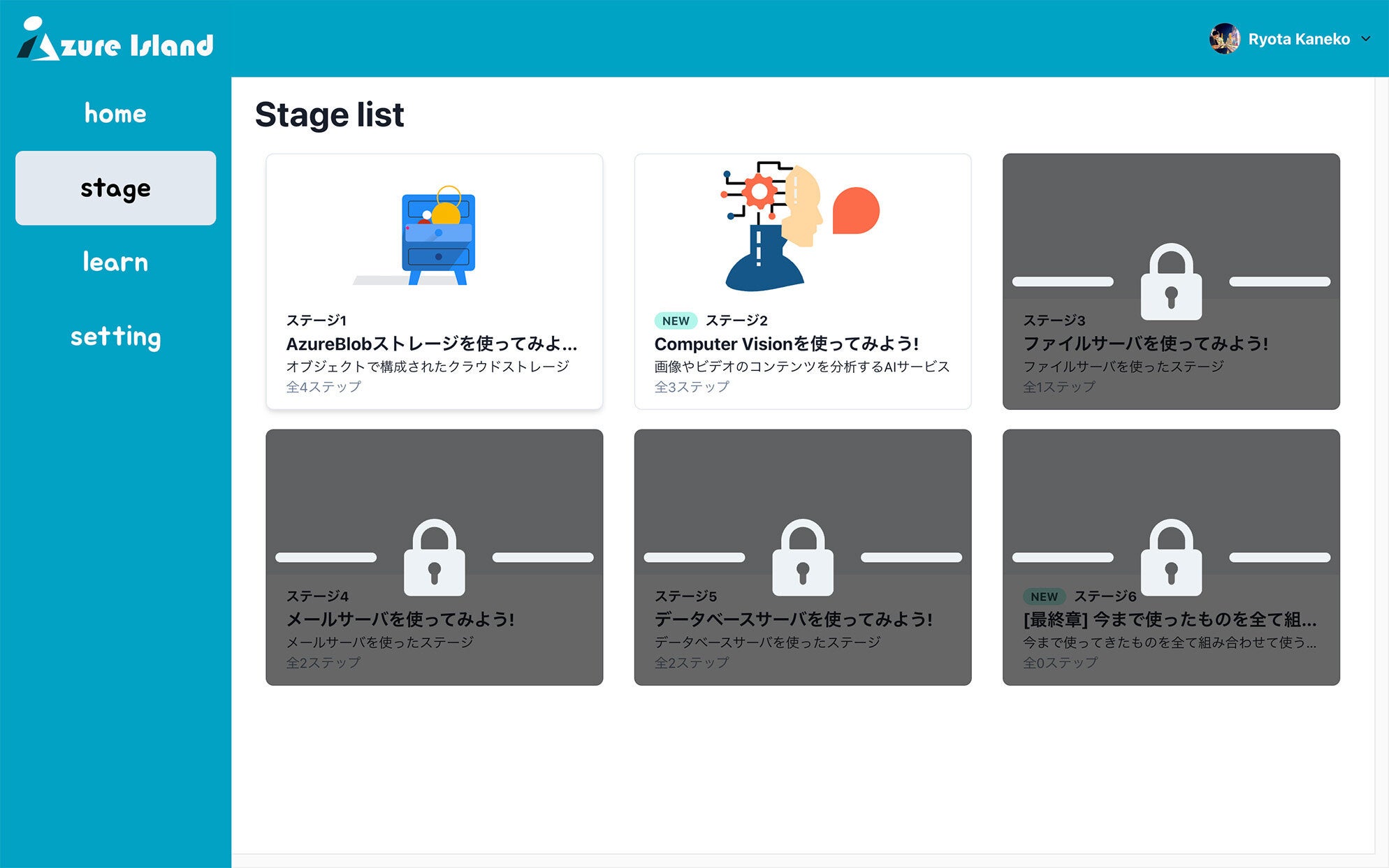1389x868 pixels.
Task: Click the NEW badge on ステージ6
Action: [1044, 596]
